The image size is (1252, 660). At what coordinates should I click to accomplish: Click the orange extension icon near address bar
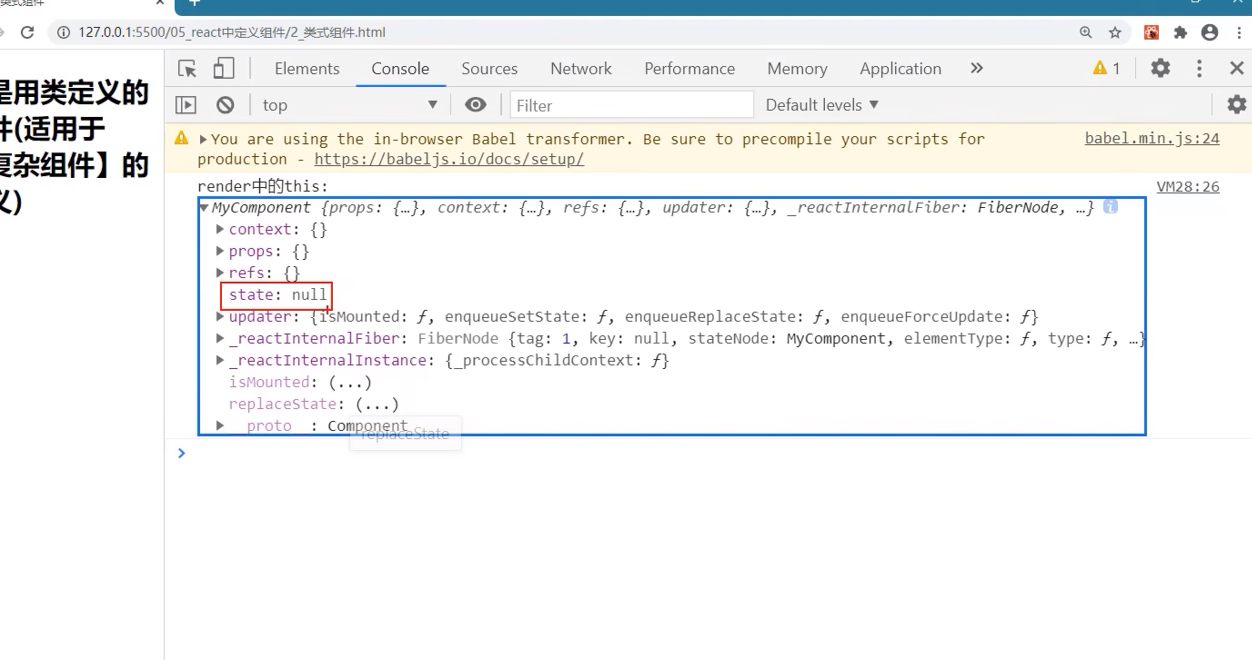[x=1151, y=32]
